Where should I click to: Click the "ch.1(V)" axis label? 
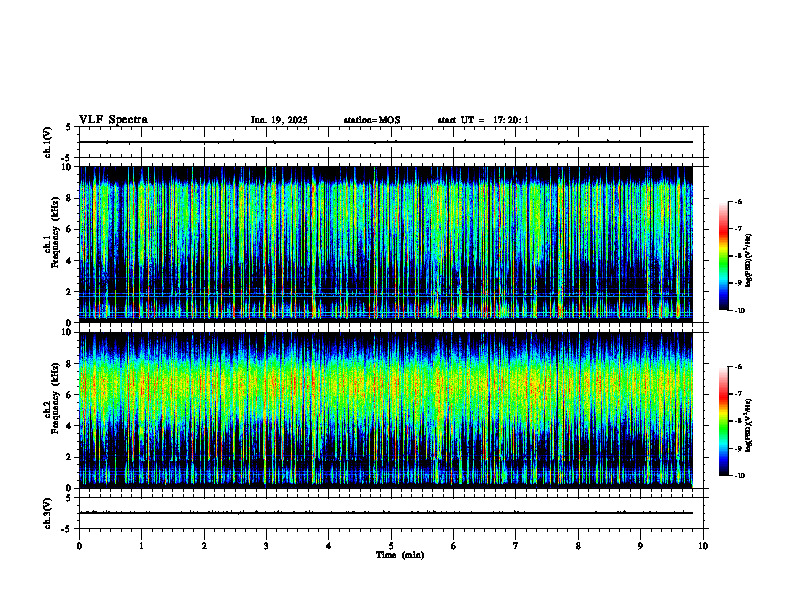point(47,142)
